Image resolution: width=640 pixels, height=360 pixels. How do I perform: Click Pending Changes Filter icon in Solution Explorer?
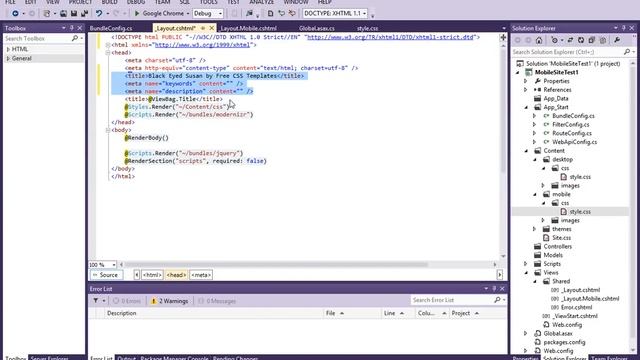pos(555,40)
